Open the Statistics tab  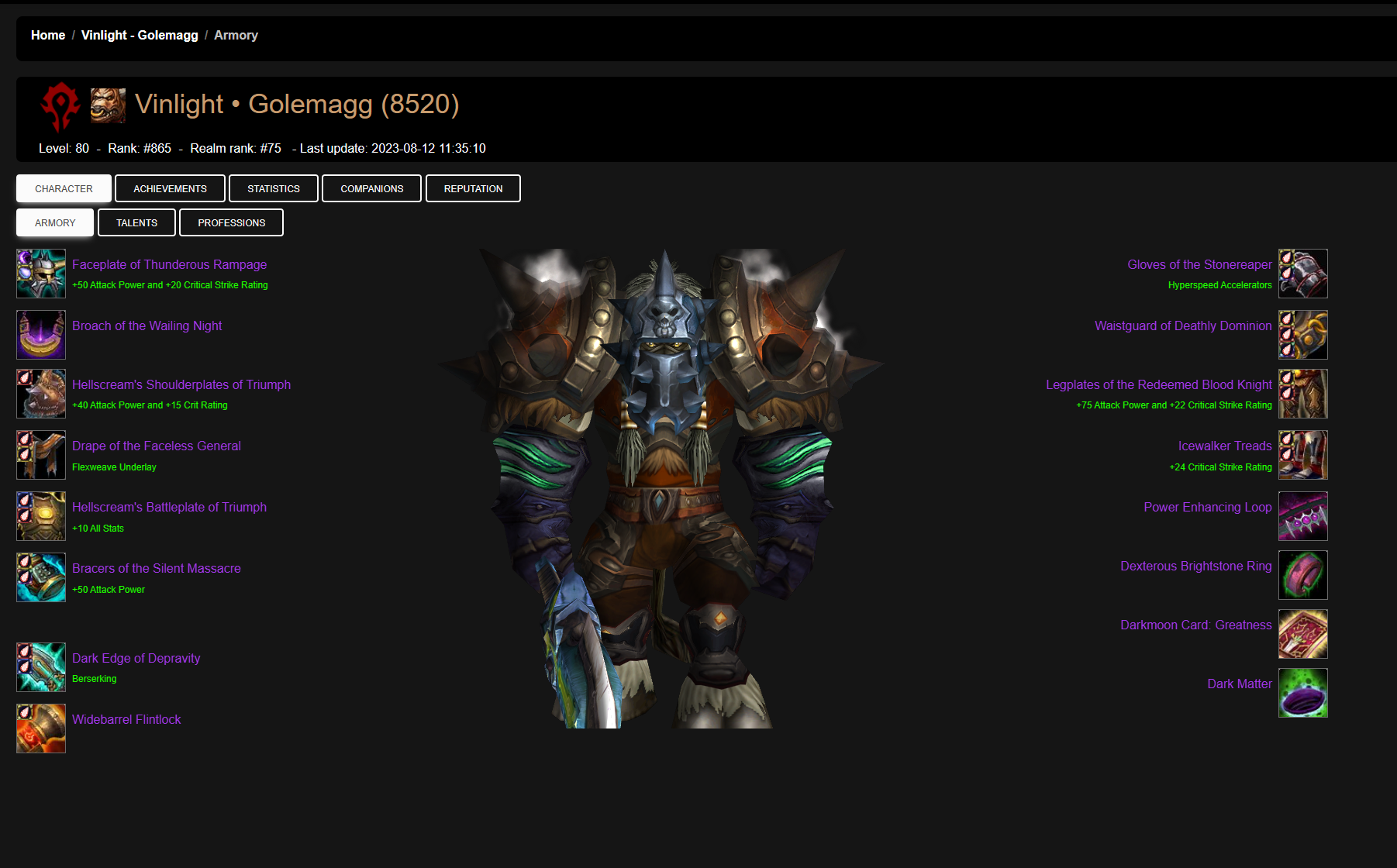(x=273, y=188)
